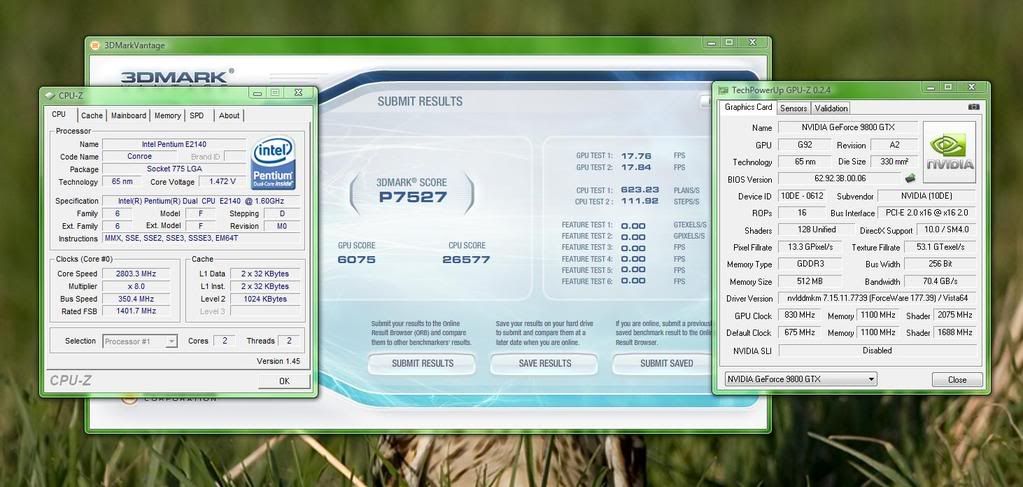The width and height of the screenshot is (1023, 487).
Task: Click the Rated FSB value 1401.7 MHz
Action: coord(136,311)
